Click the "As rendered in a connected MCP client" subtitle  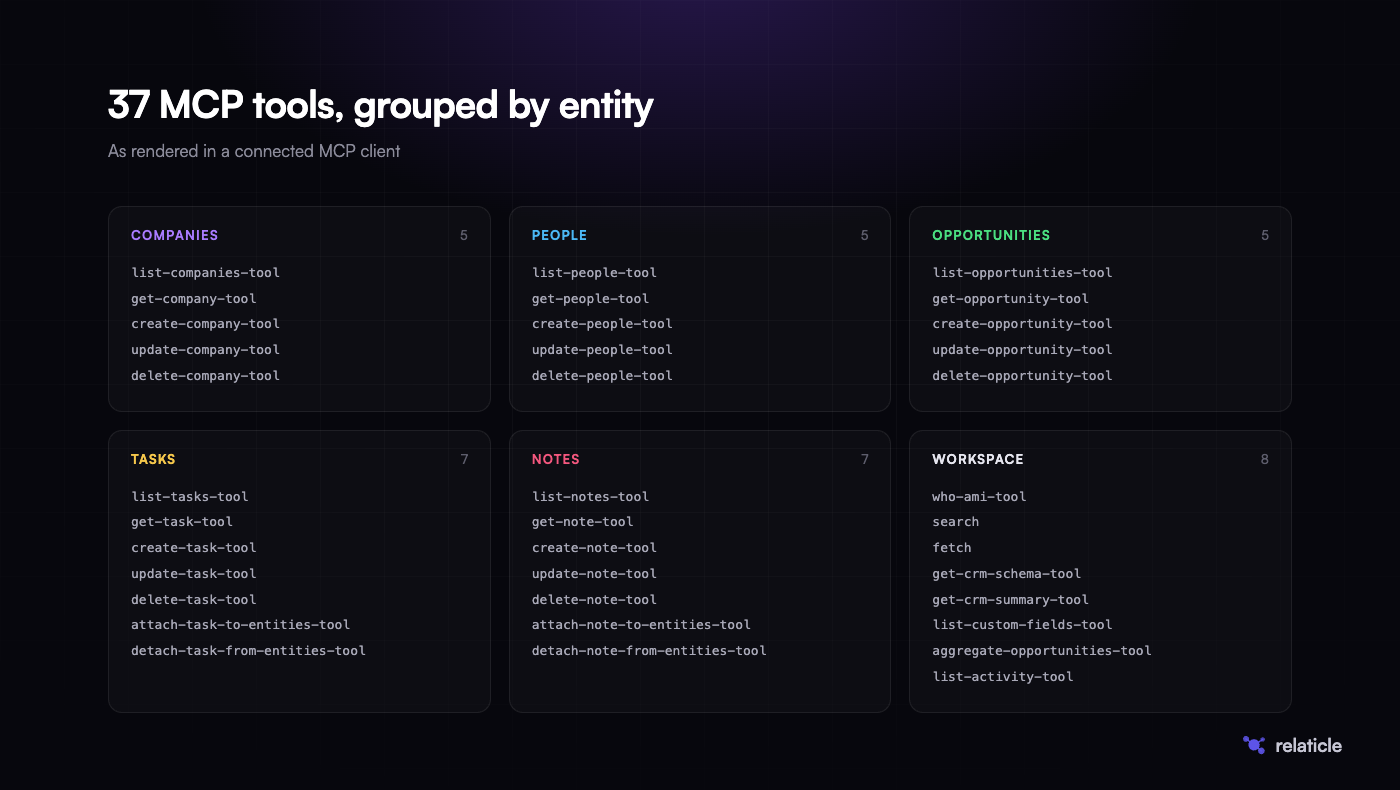[x=254, y=152]
